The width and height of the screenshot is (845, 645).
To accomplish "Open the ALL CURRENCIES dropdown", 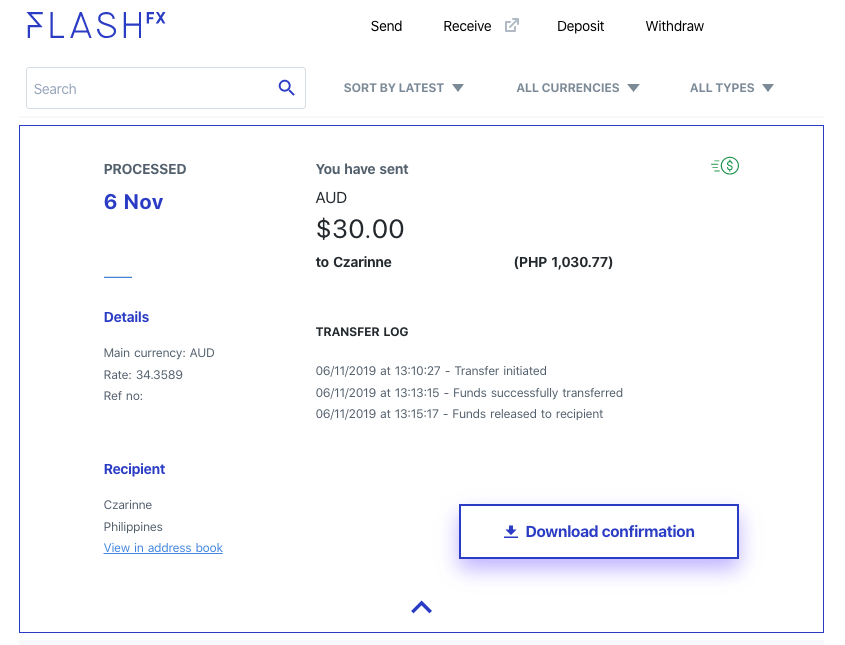I will [x=578, y=88].
